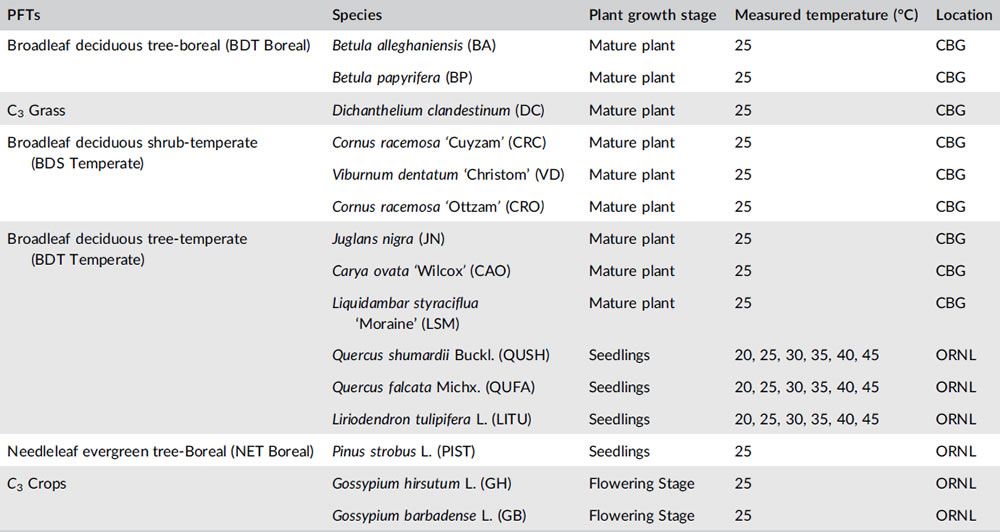Viewport: 1000px width, 532px height.
Task: Click the Location column header
Action: (964, 15)
